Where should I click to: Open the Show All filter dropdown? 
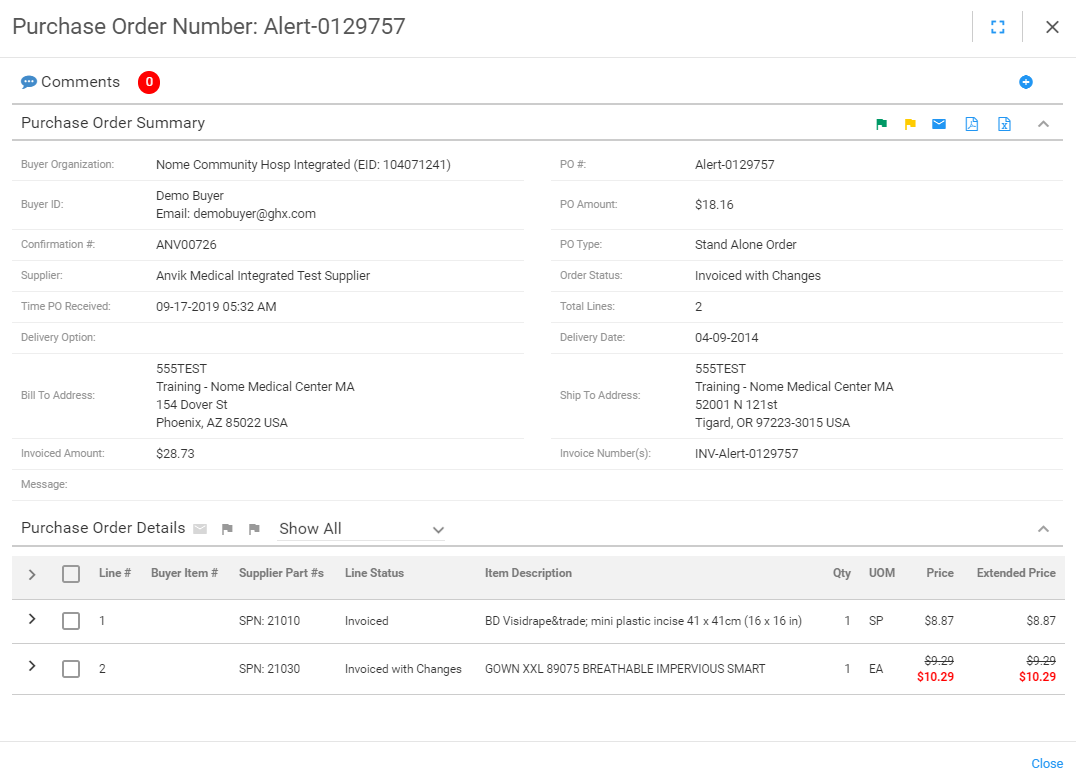(x=361, y=529)
